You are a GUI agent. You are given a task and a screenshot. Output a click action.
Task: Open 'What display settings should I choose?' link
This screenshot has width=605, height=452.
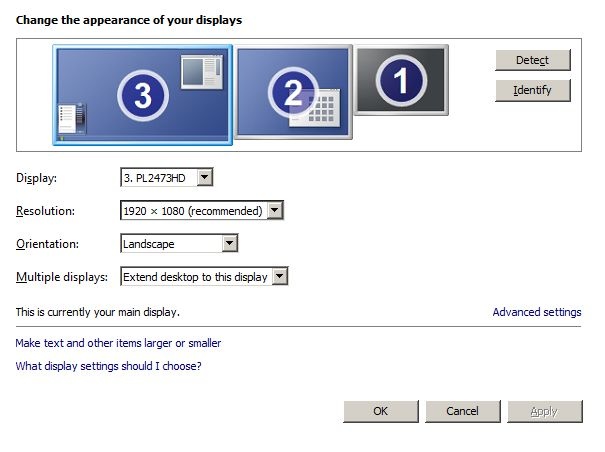pyautogui.click(x=108, y=366)
